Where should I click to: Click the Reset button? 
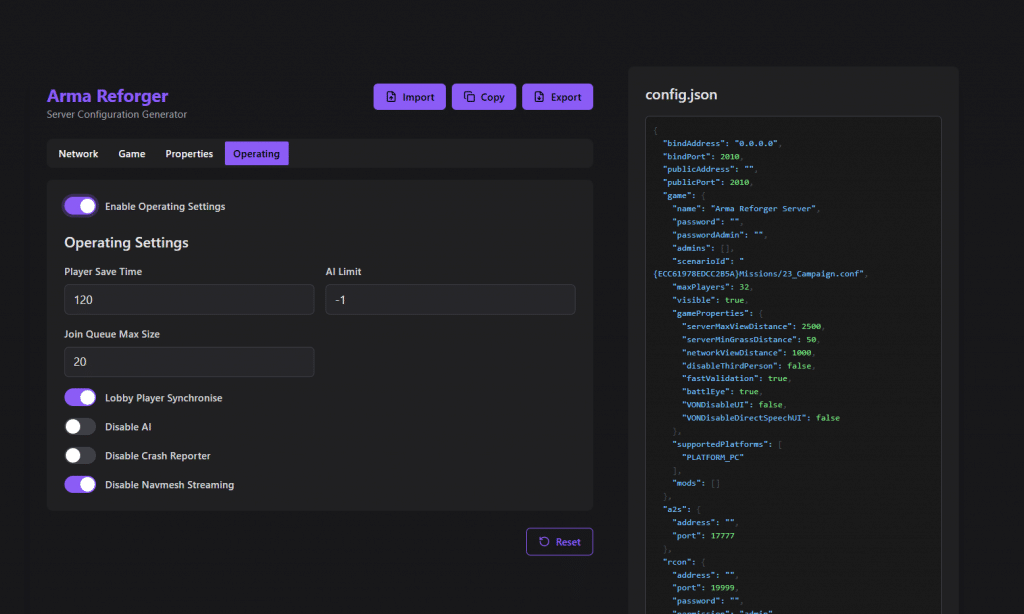(x=559, y=541)
